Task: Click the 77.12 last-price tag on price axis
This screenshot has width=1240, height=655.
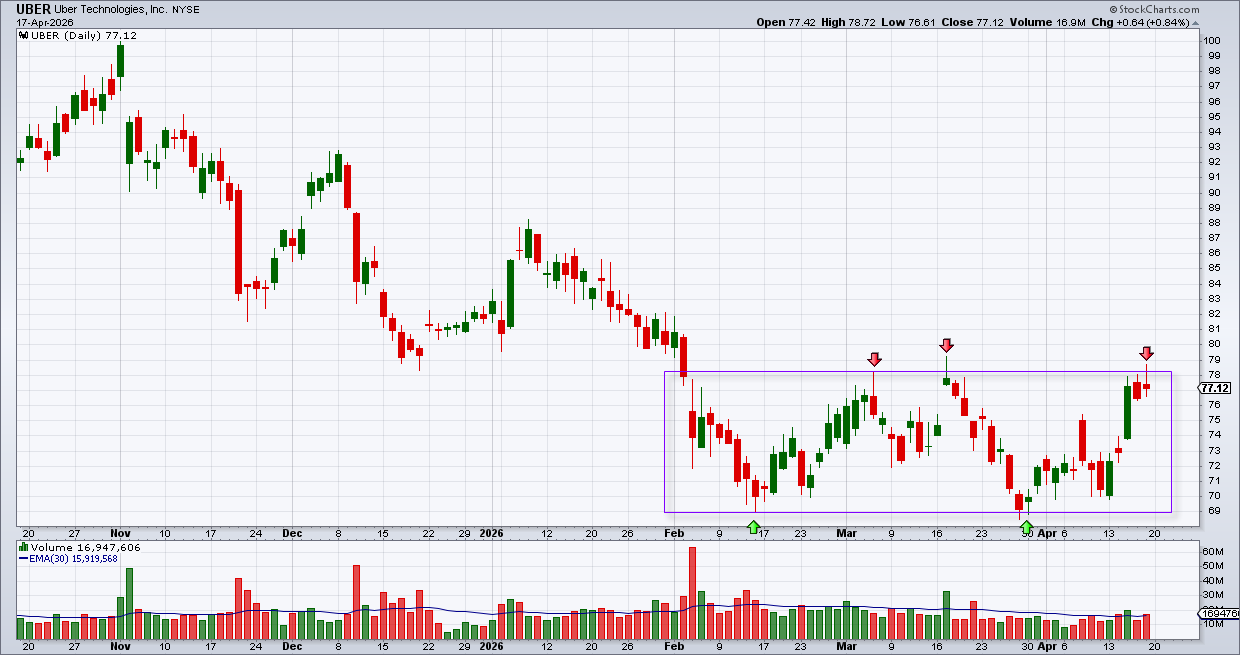Action: tap(1215, 388)
